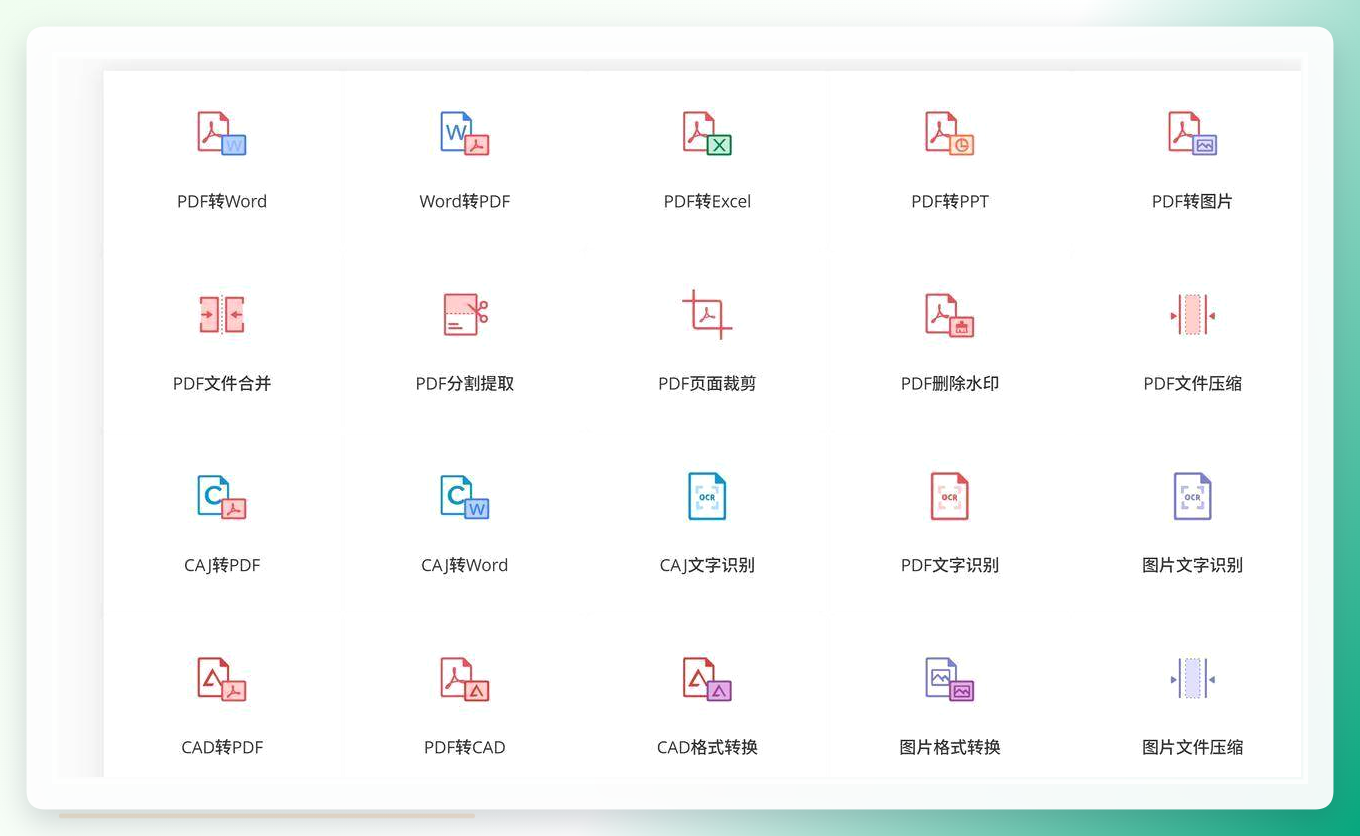The height and width of the screenshot is (836, 1360).
Task: Select the CAJ文字识别 label
Action: pyautogui.click(x=707, y=565)
